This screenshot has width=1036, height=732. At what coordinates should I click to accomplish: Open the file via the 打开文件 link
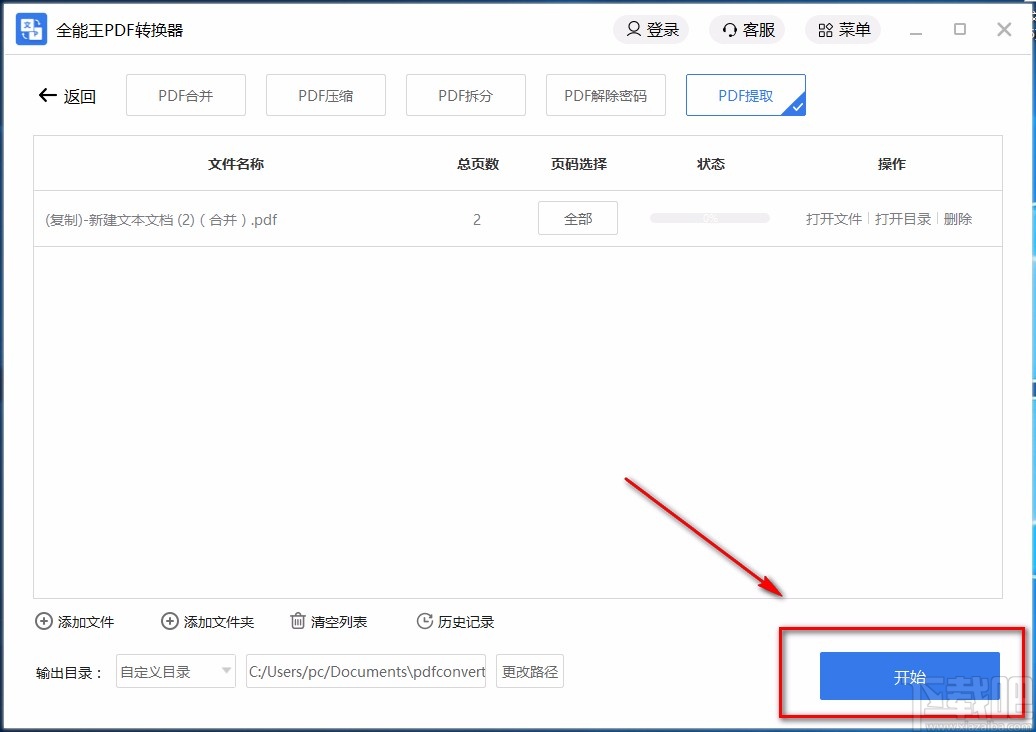tap(833, 219)
